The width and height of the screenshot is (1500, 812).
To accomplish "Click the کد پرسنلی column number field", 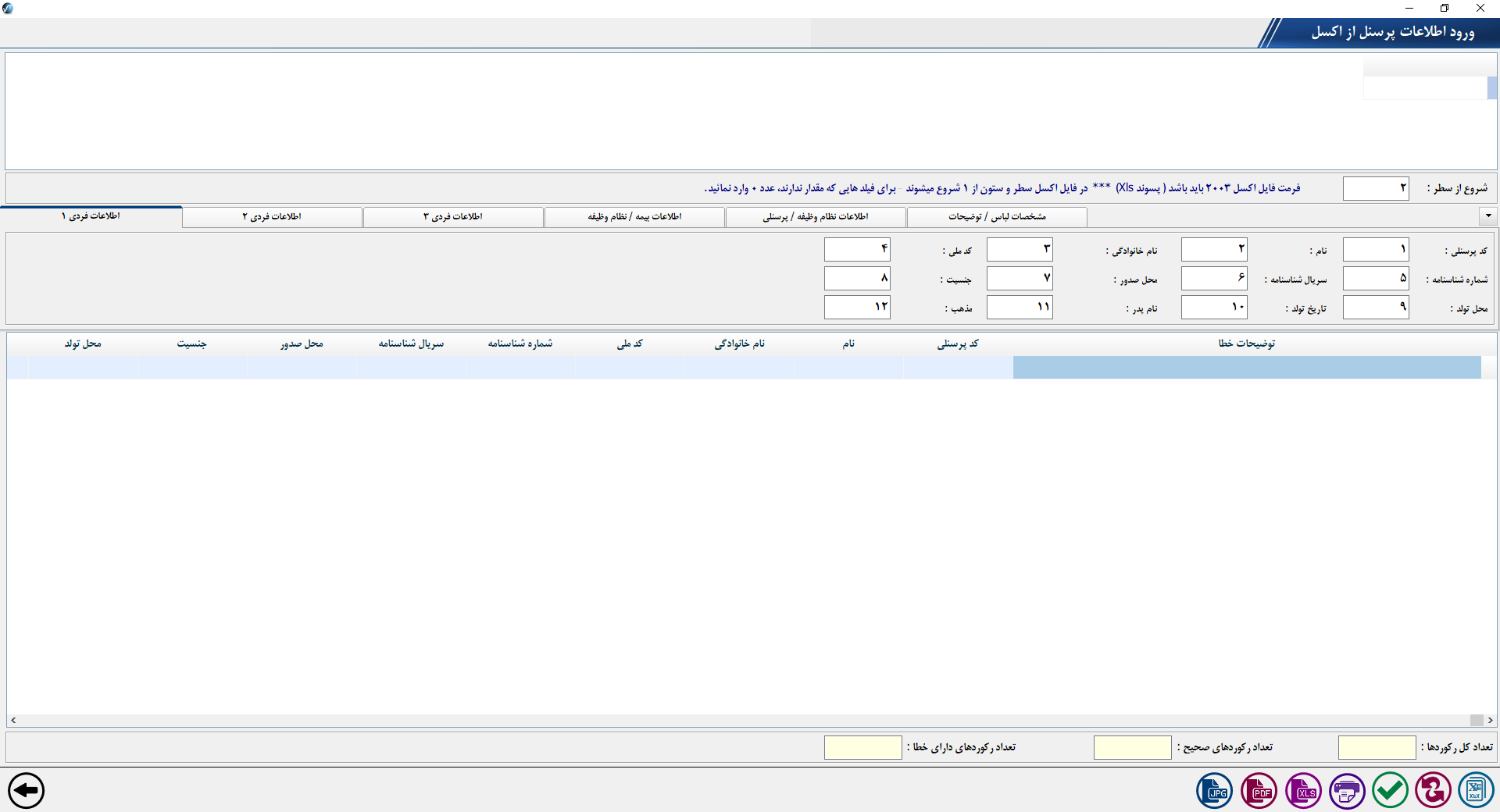I will click(1375, 250).
